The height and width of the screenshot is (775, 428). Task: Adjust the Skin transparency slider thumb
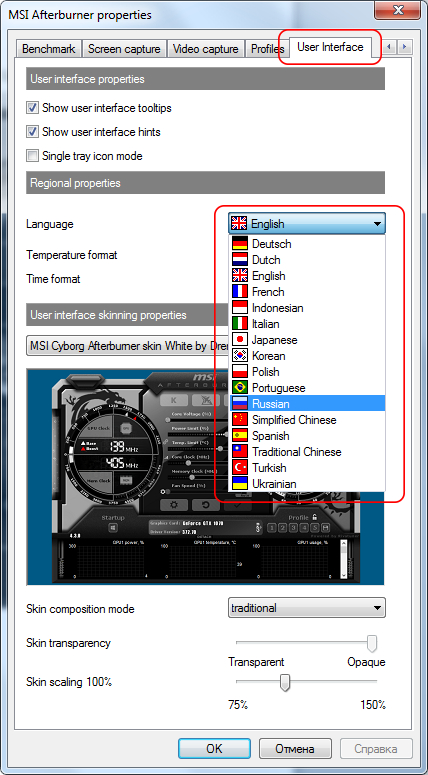coord(372,644)
